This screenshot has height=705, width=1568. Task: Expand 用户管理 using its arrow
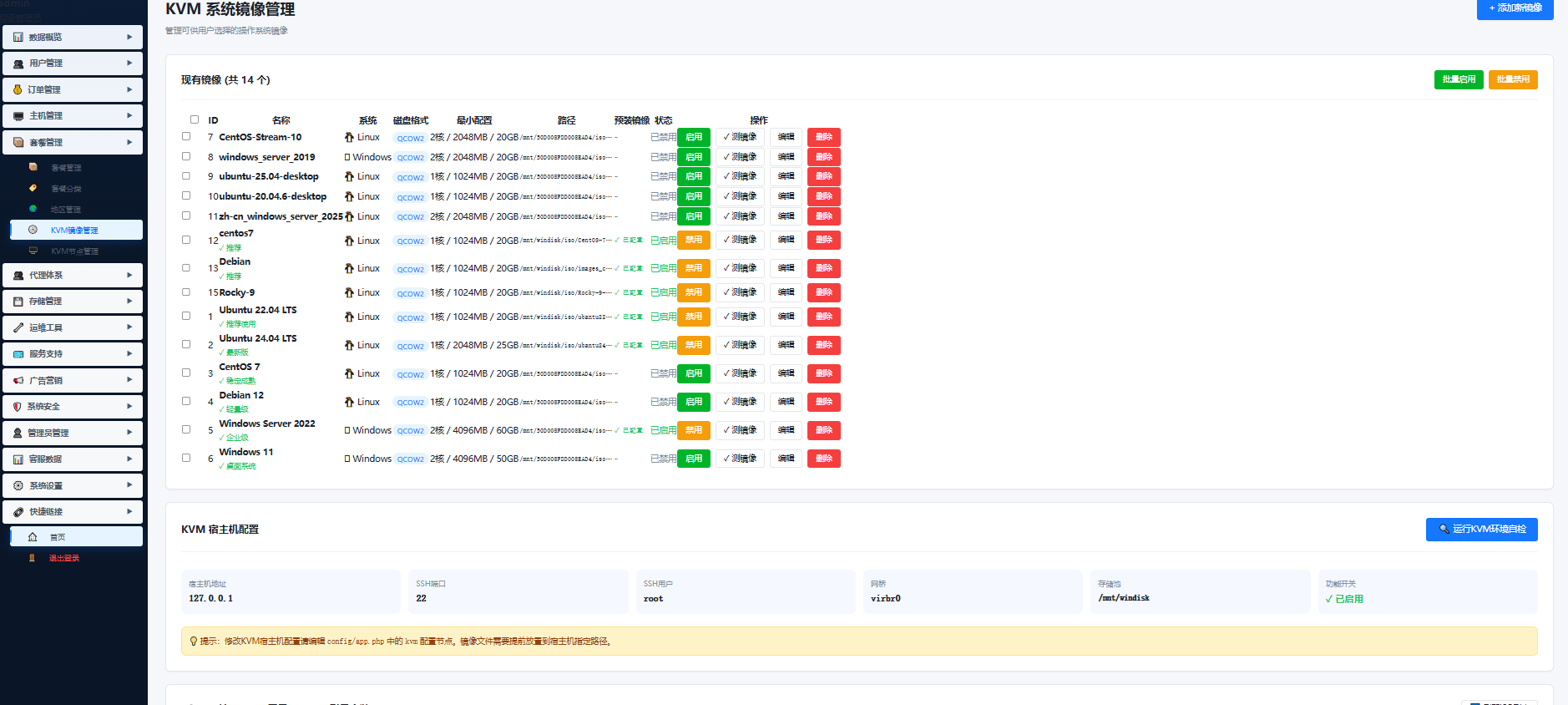pyautogui.click(x=129, y=63)
